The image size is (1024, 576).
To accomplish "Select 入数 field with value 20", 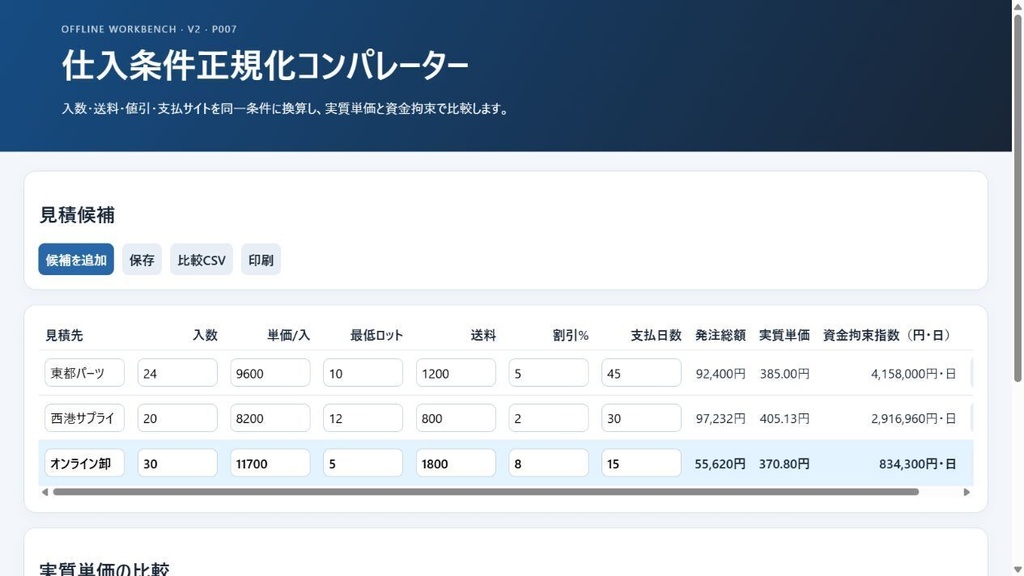I will click(x=177, y=418).
